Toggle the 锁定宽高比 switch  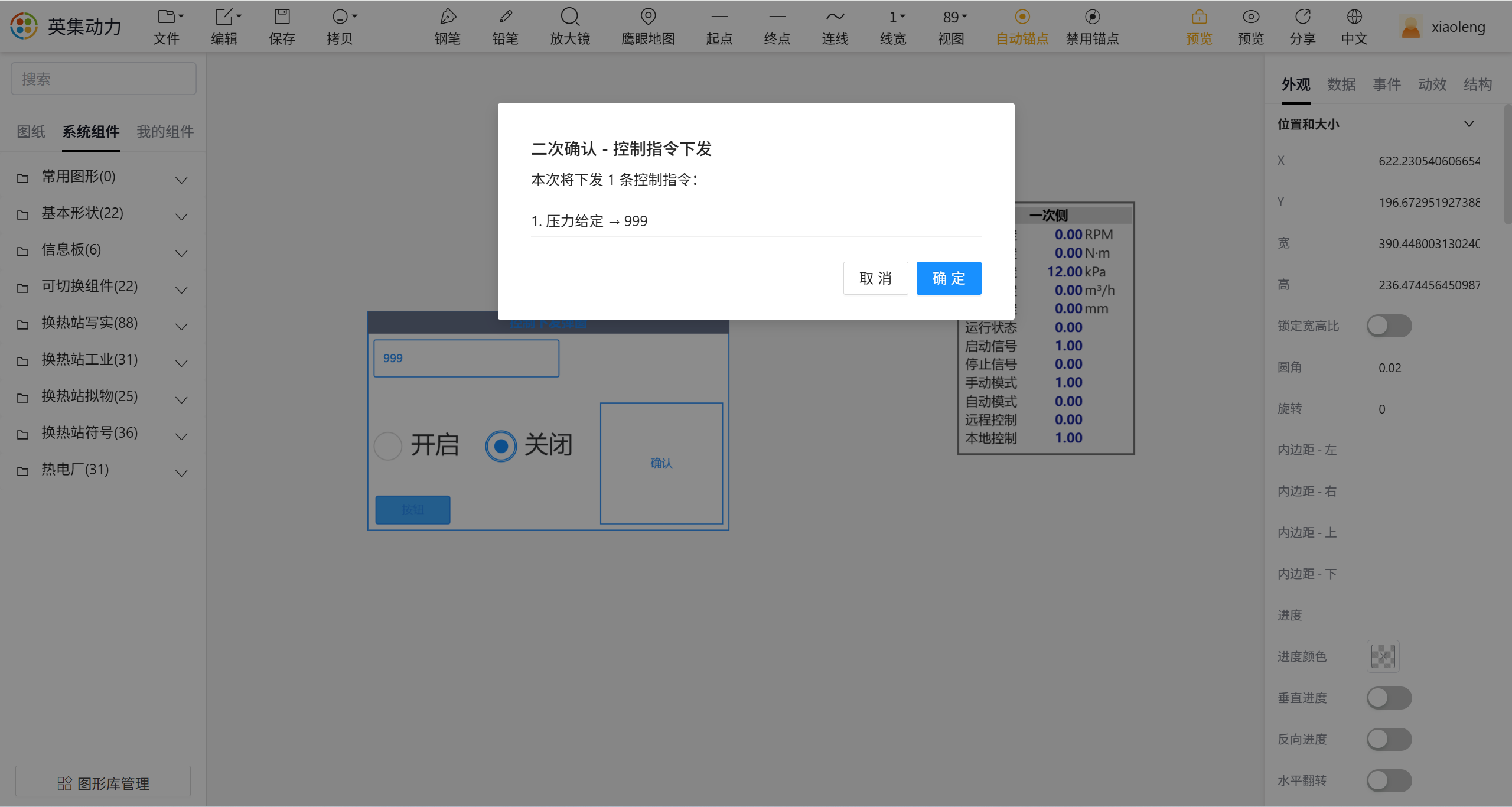[1389, 326]
